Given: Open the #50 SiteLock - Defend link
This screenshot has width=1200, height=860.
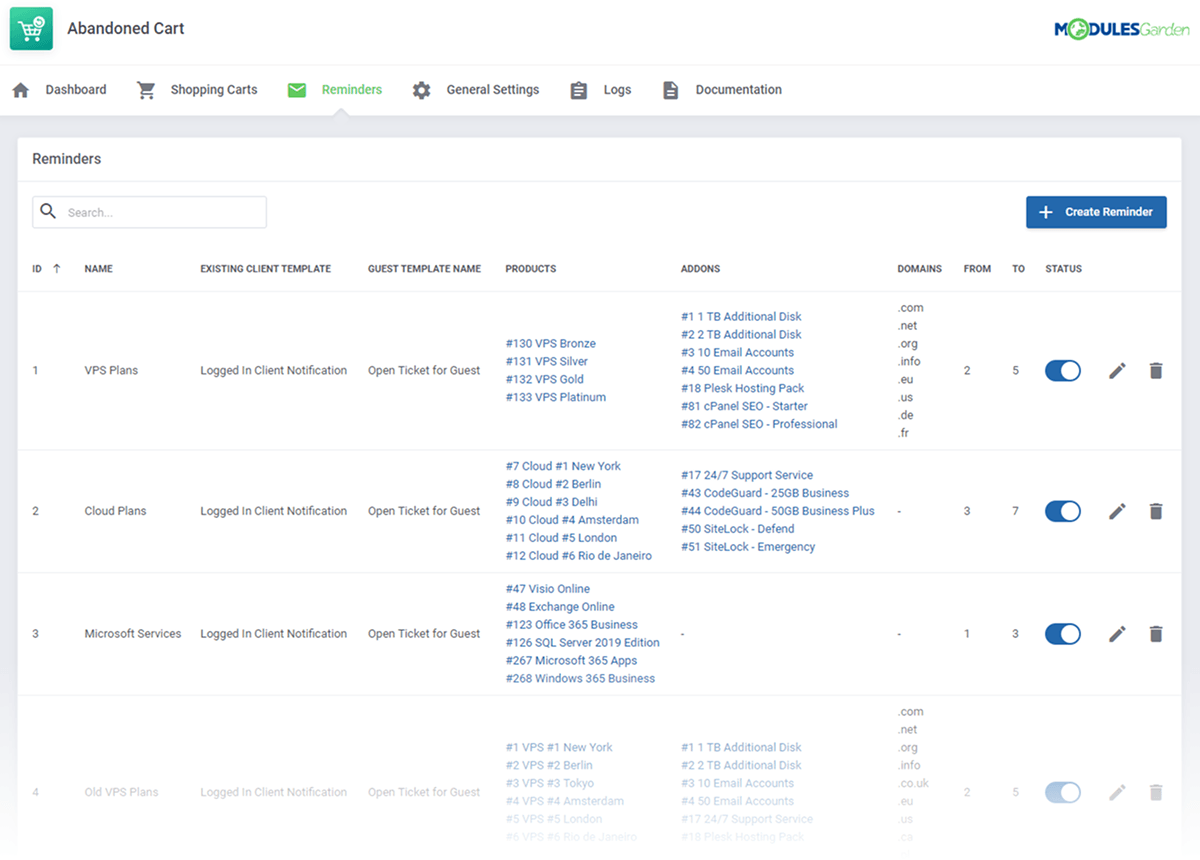Looking at the screenshot, I should [x=737, y=529].
